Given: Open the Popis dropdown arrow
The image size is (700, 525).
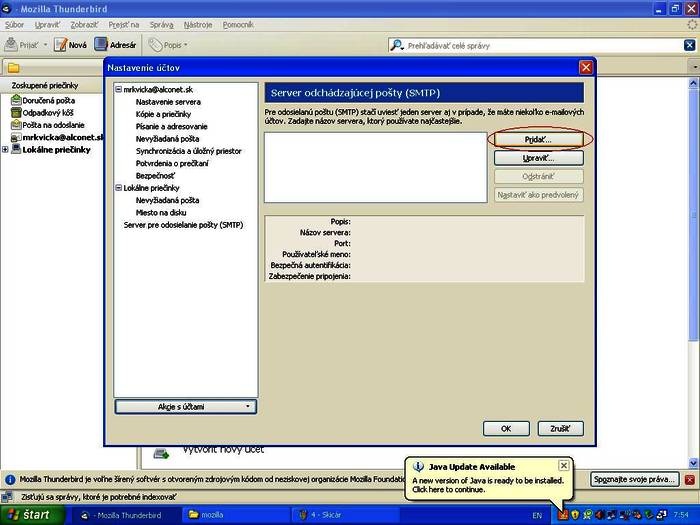Looking at the screenshot, I should pos(186,45).
